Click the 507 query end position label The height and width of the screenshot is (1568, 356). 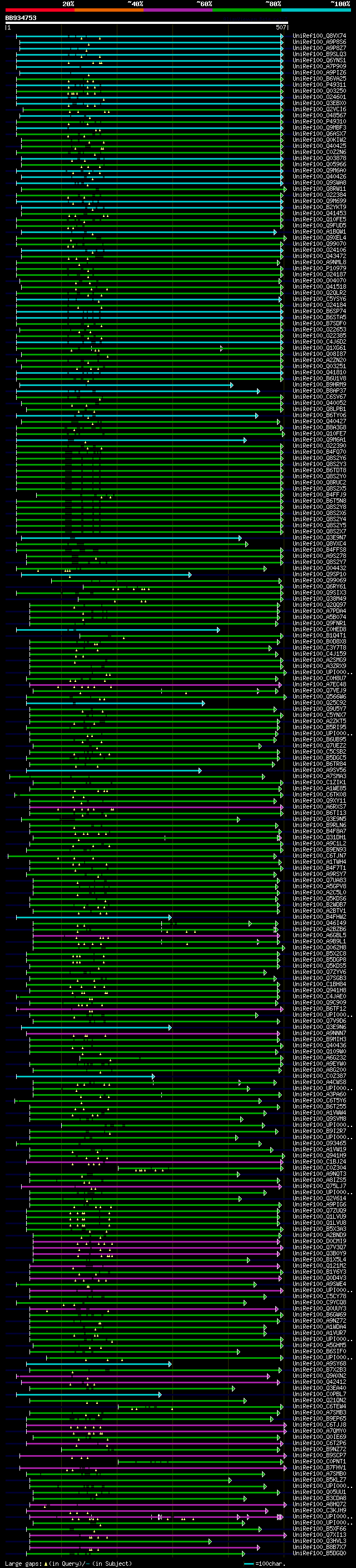280,27
